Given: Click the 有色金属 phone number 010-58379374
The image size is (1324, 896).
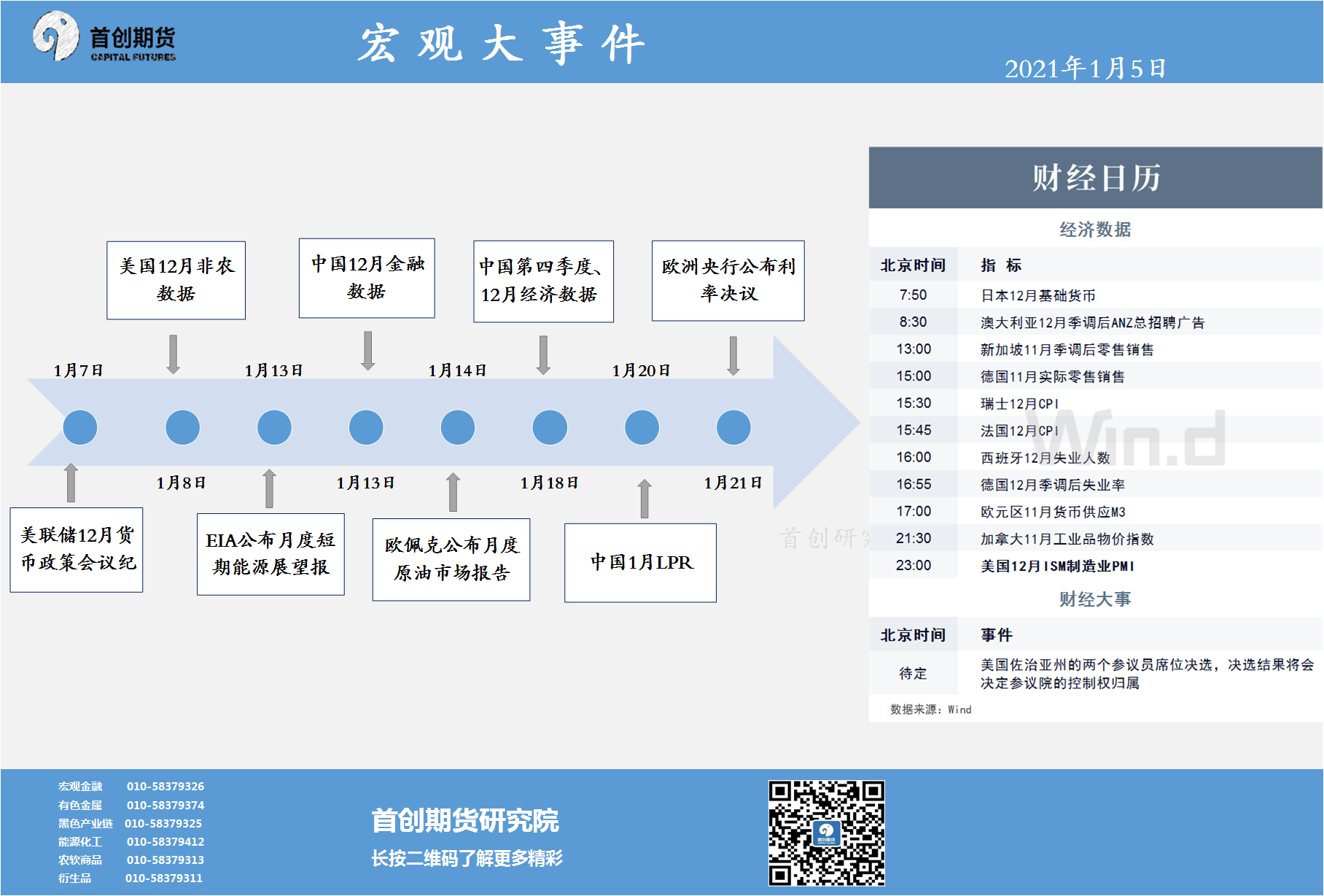Looking at the screenshot, I should click(x=165, y=806).
